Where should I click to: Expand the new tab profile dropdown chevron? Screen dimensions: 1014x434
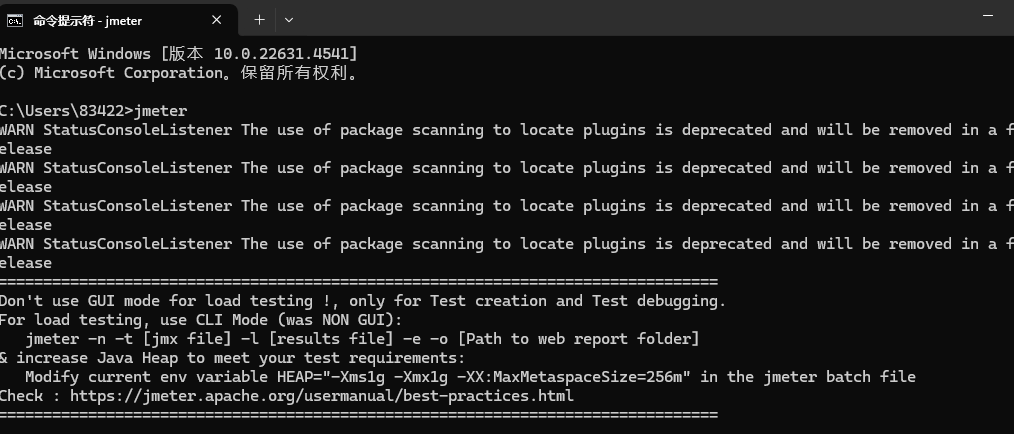pos(289,20)
